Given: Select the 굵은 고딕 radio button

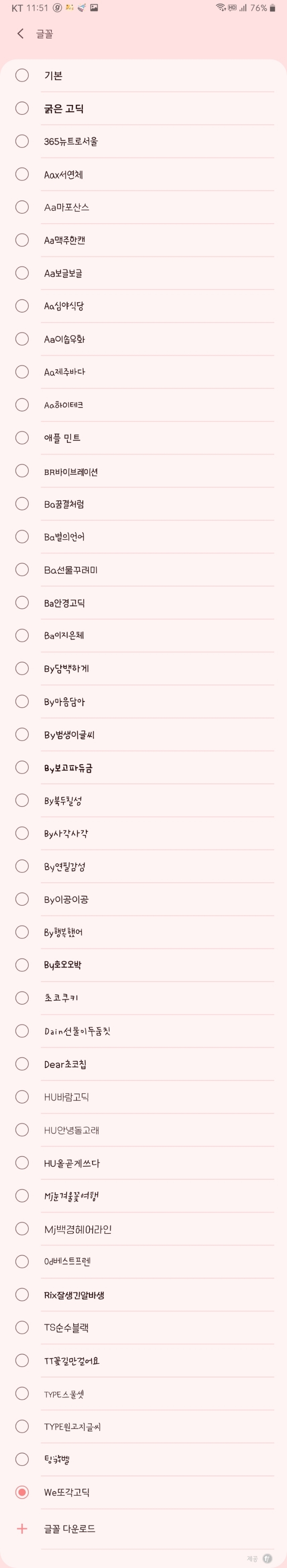Looking at the screenshot, I should [x=22, y=108].
